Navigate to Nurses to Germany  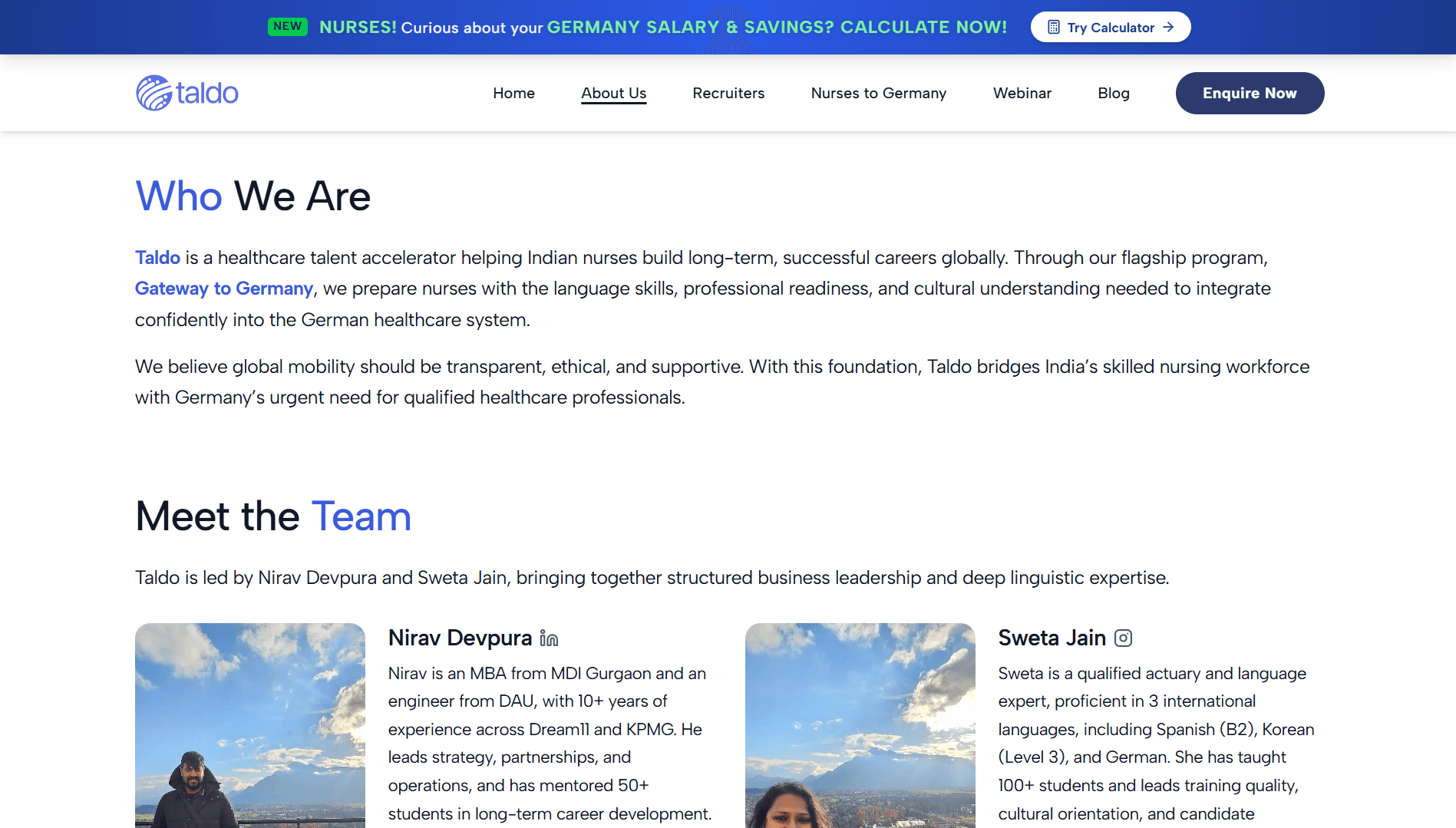879,93
